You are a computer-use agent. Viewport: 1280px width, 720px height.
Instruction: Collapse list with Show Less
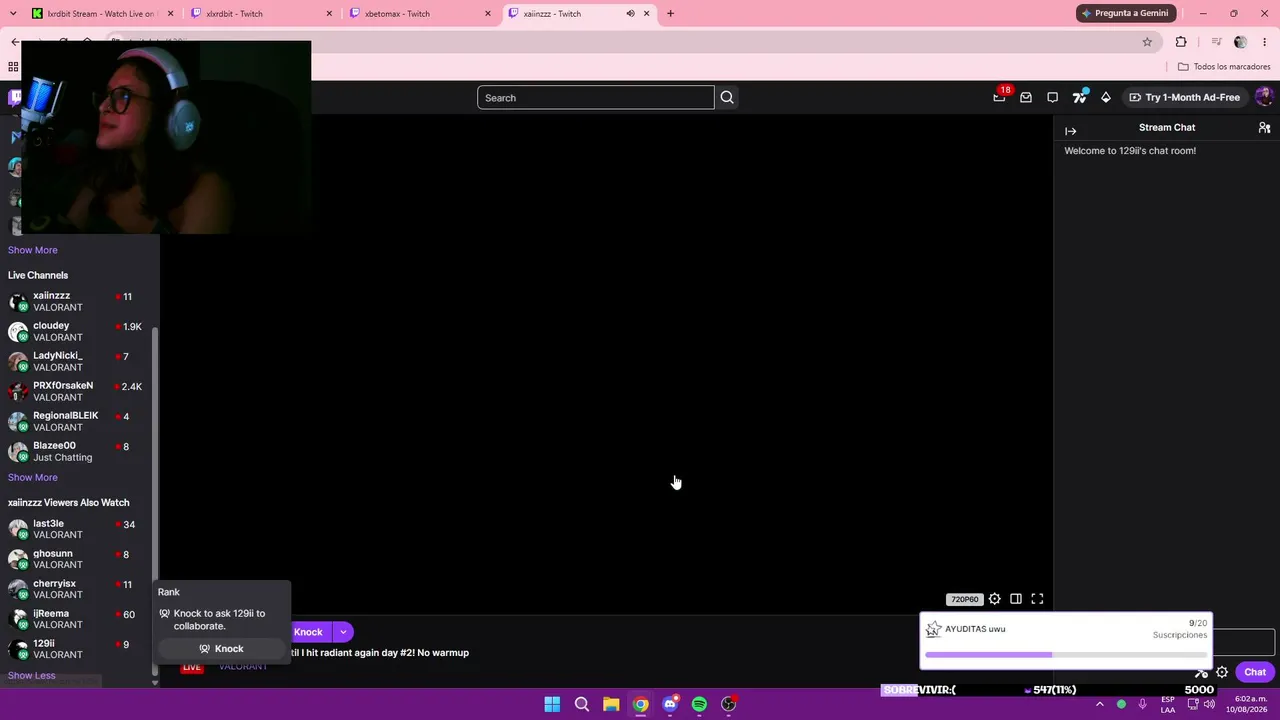tap(32, 676)
